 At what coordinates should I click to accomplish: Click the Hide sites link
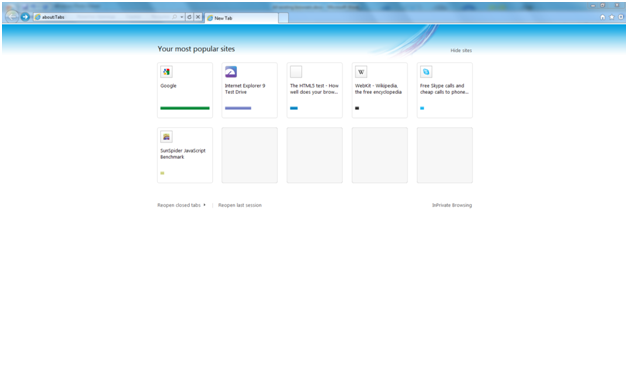pyautogui.click(x=461, y=50)
